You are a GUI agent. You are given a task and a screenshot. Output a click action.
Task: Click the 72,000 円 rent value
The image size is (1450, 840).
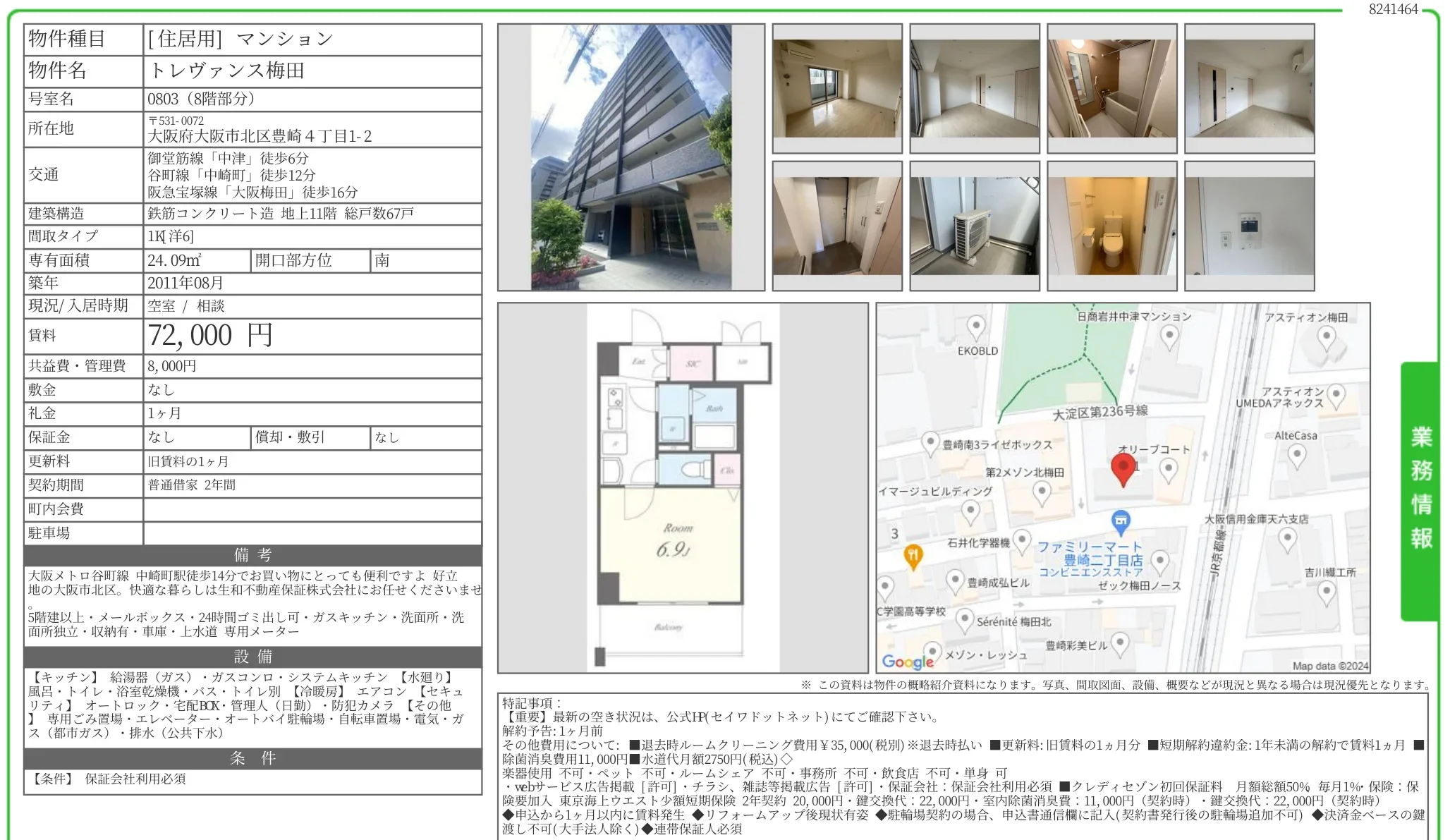(x=210, y=336)
